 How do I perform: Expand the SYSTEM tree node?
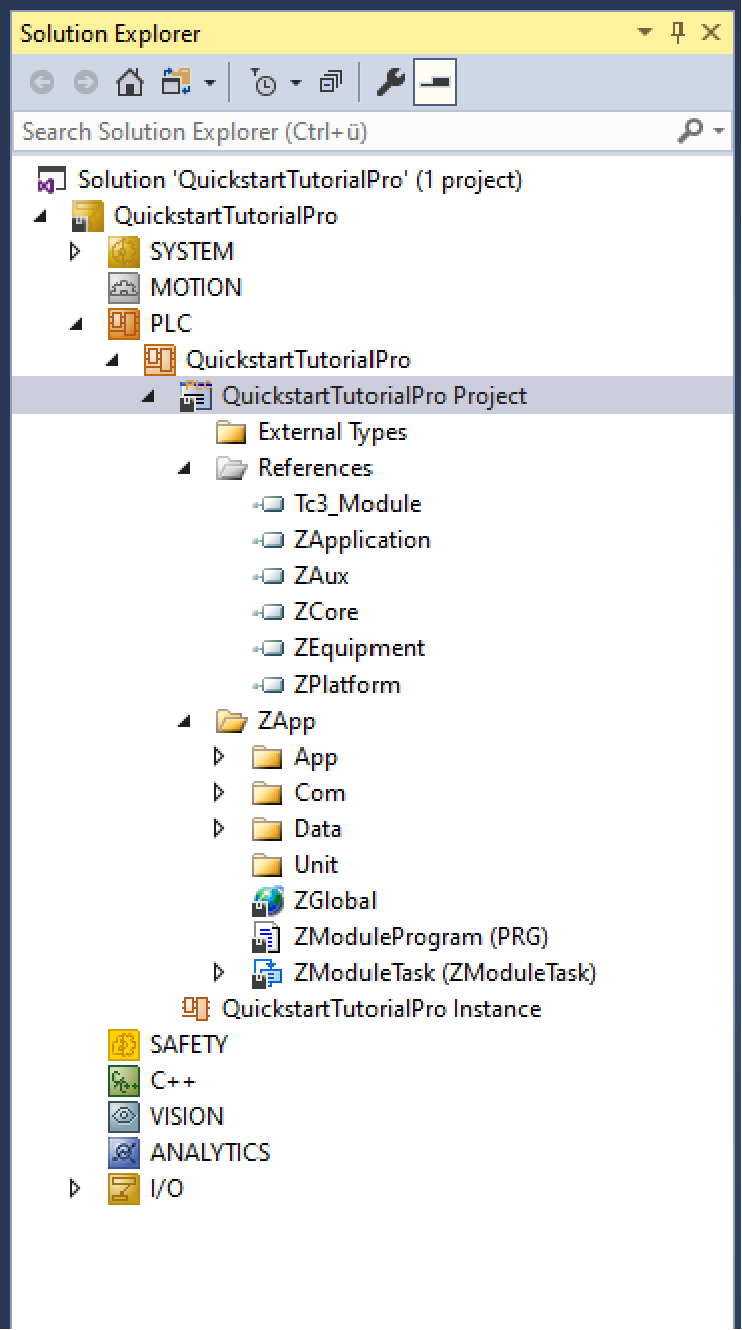click(x=75, y=251)
